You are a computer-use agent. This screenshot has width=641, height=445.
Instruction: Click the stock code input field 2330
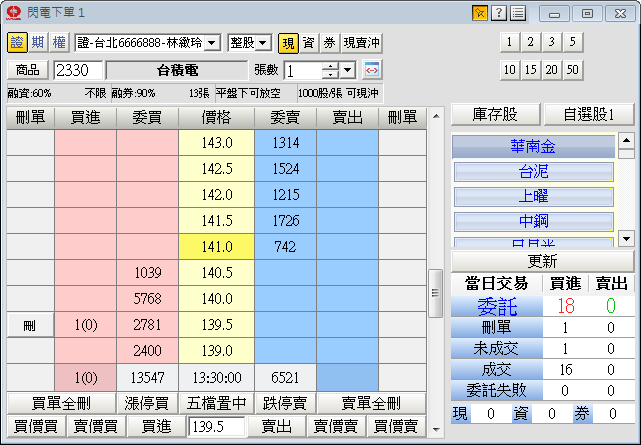78,70
